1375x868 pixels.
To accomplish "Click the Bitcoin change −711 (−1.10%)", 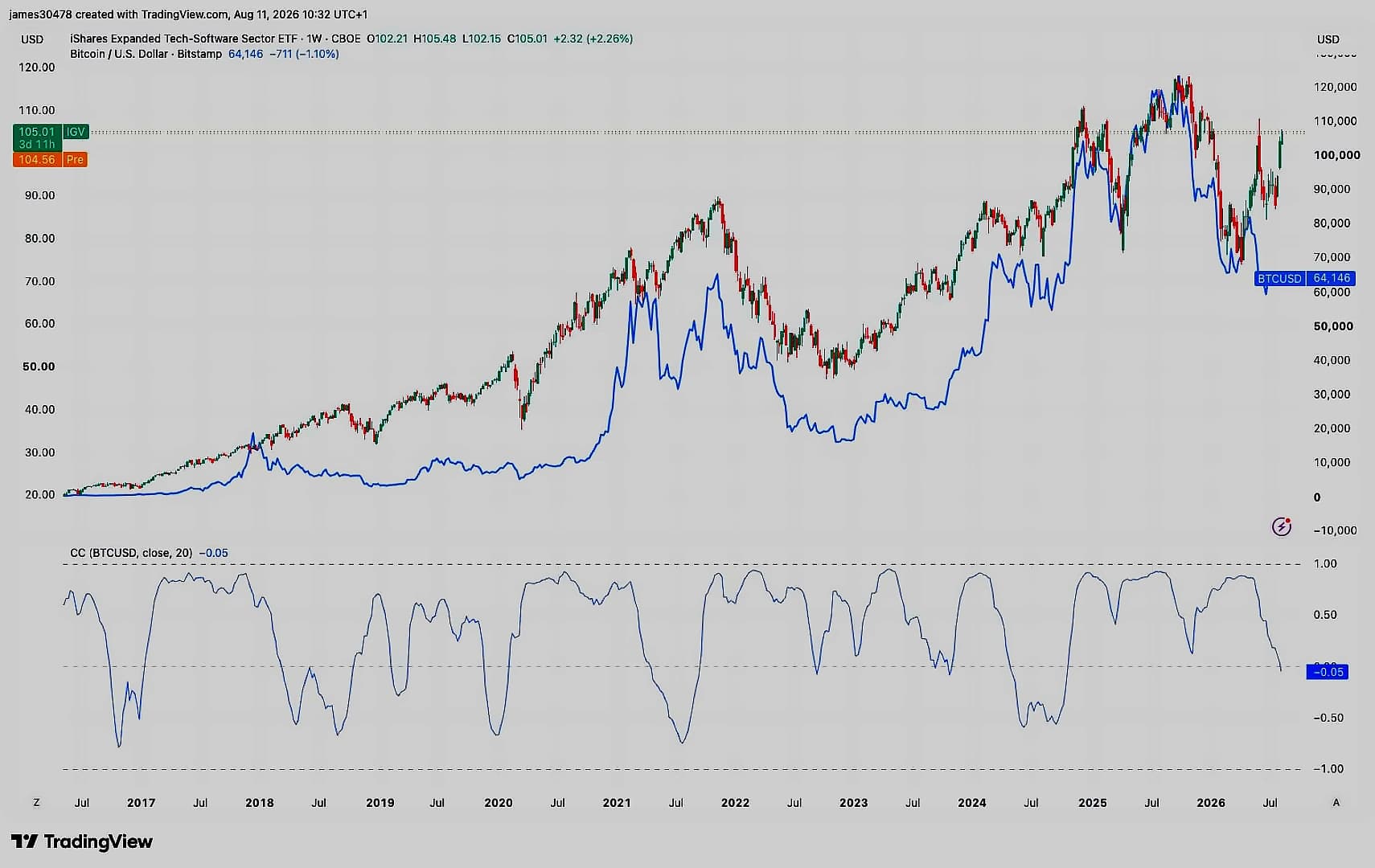I will pyautogui.click(x=304, y=54).
